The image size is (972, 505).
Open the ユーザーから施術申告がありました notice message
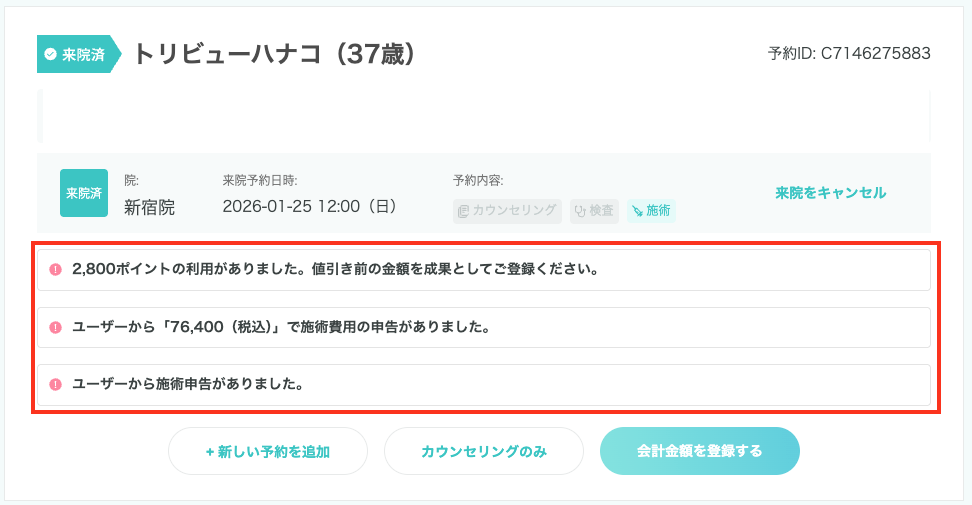point(188,384)
